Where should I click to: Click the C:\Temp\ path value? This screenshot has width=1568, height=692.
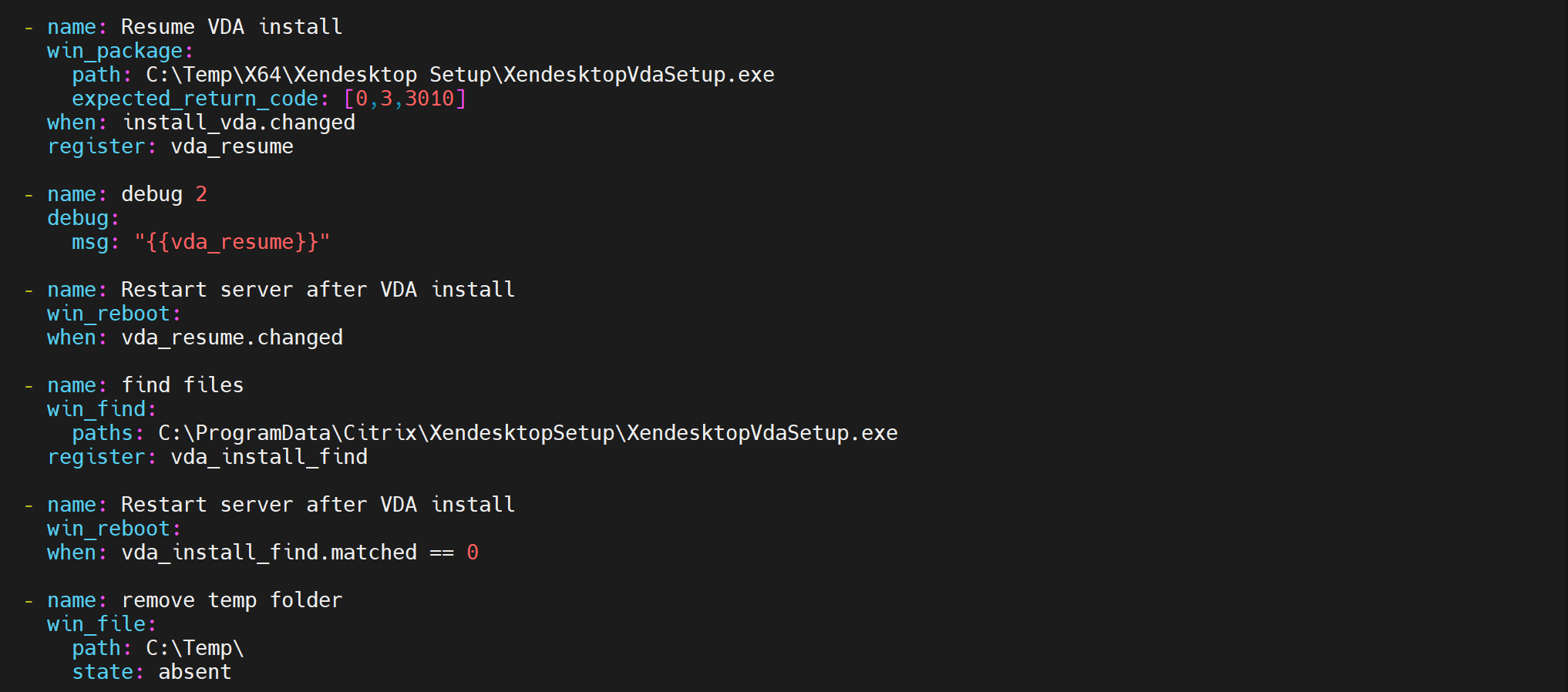(x=194, y=648)
